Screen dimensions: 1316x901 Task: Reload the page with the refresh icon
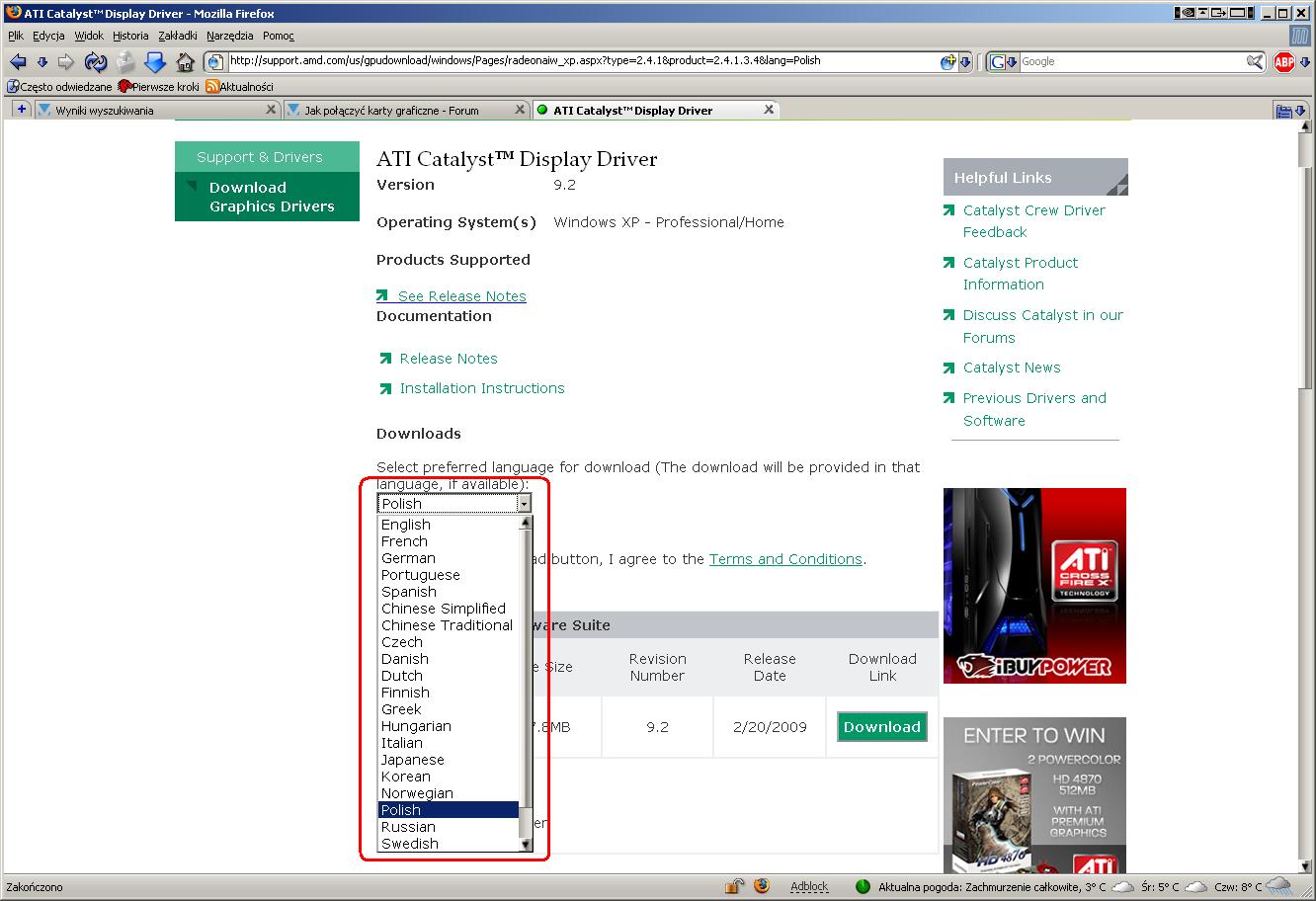pos(95,62)
